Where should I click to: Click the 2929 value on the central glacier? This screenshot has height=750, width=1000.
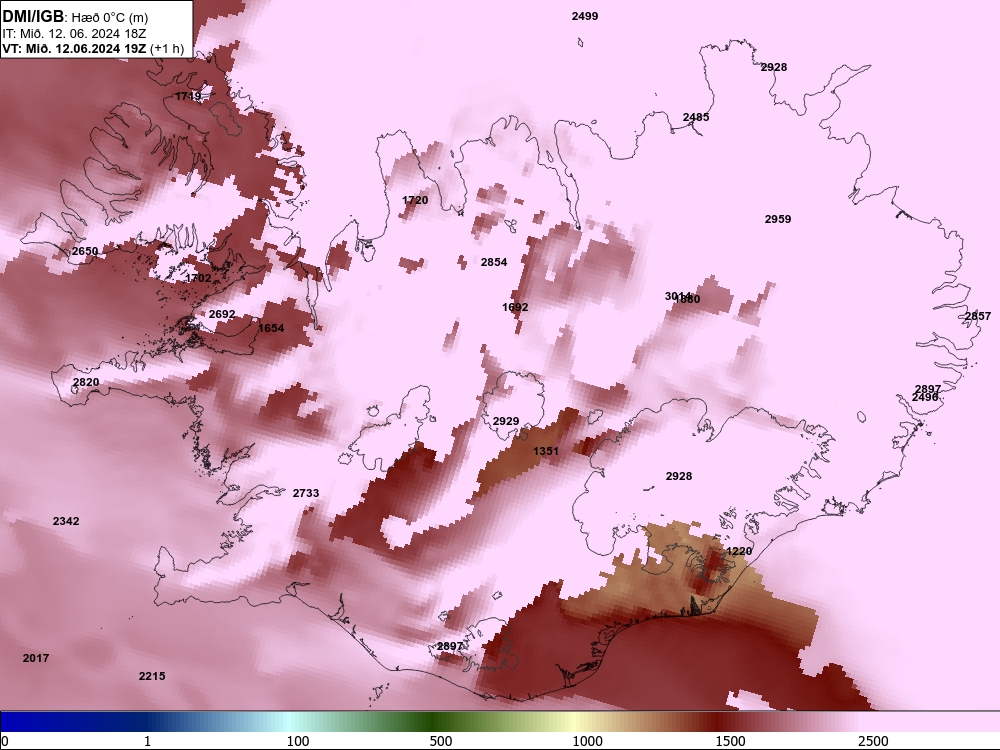pos(506,422)
